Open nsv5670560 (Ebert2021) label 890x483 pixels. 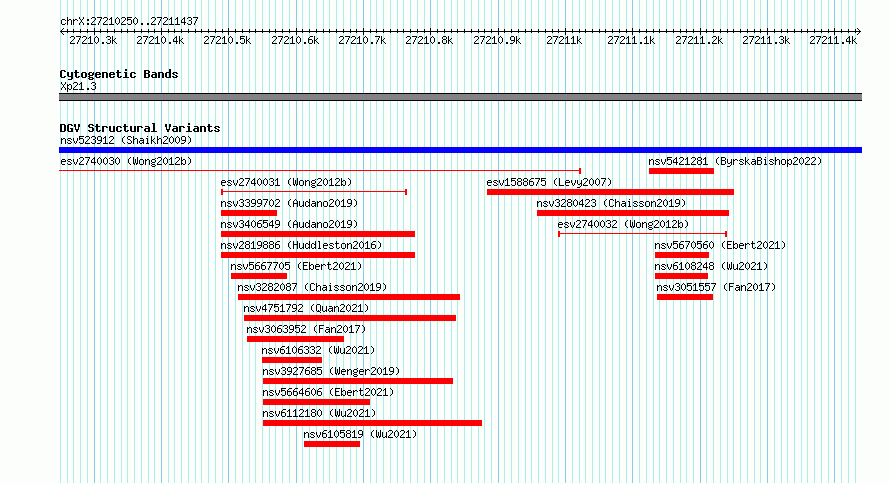click(720, 245)
